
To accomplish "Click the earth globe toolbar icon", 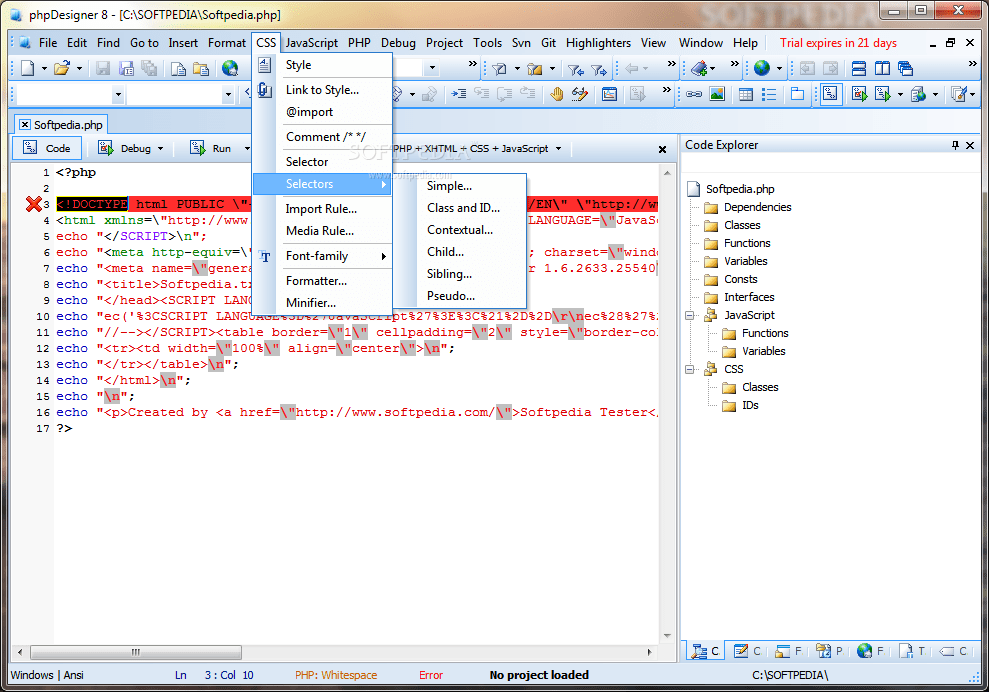I will point(762,68).
